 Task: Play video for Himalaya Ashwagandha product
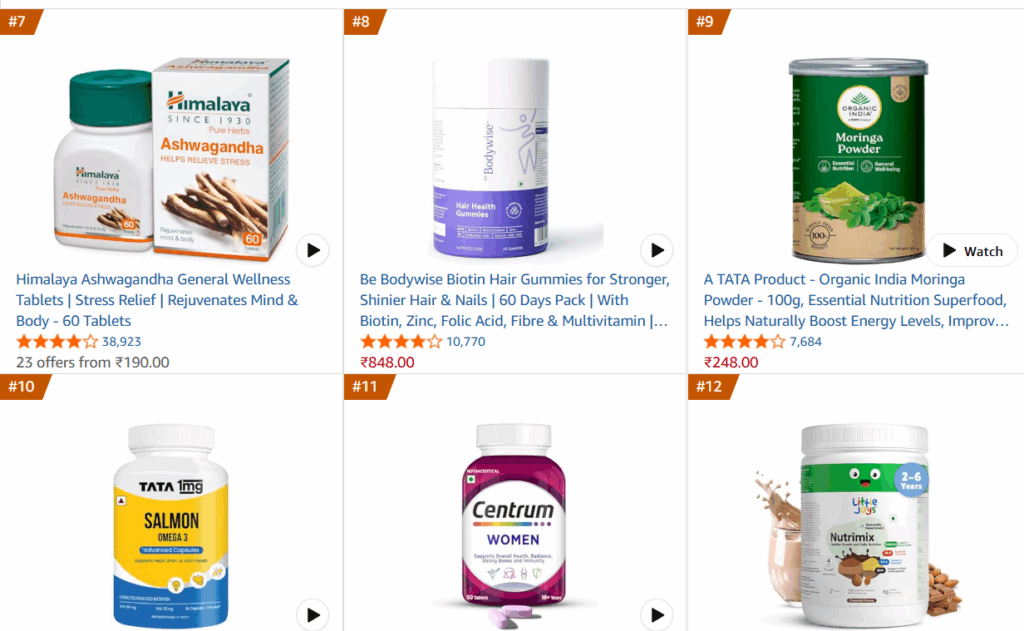[x=313, y=250]
